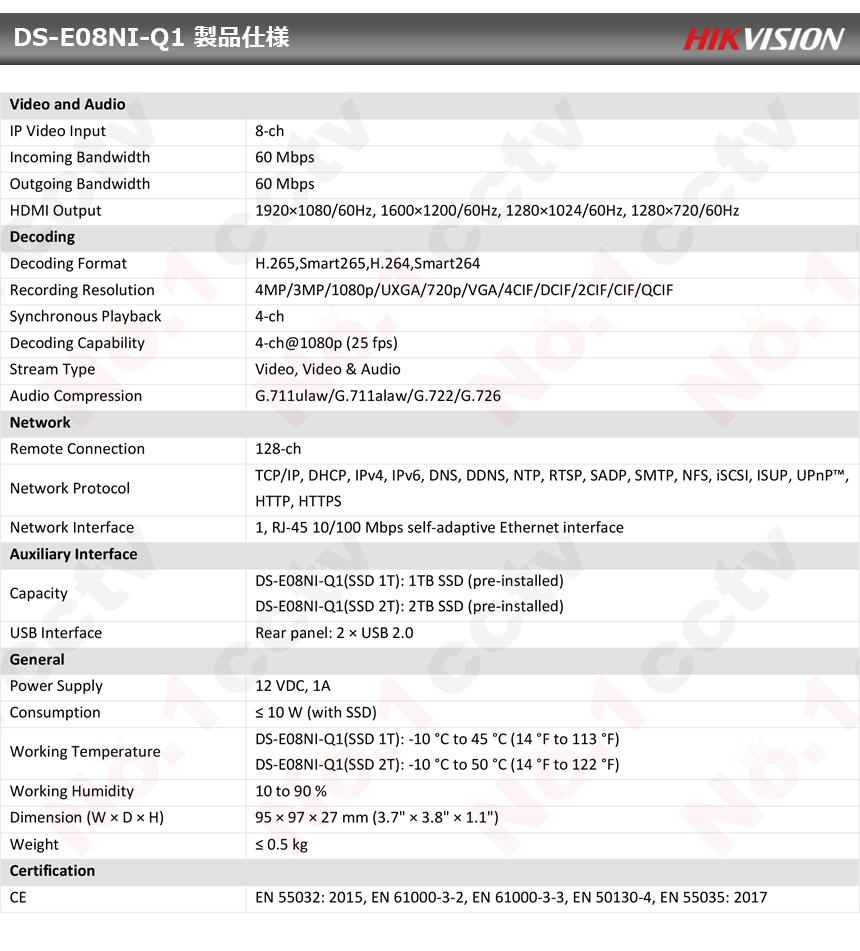Screen dimensions: 860x951
Task: Click the 1920×1080/60Hz HDMI resolutions value
Action: [497, 210]
